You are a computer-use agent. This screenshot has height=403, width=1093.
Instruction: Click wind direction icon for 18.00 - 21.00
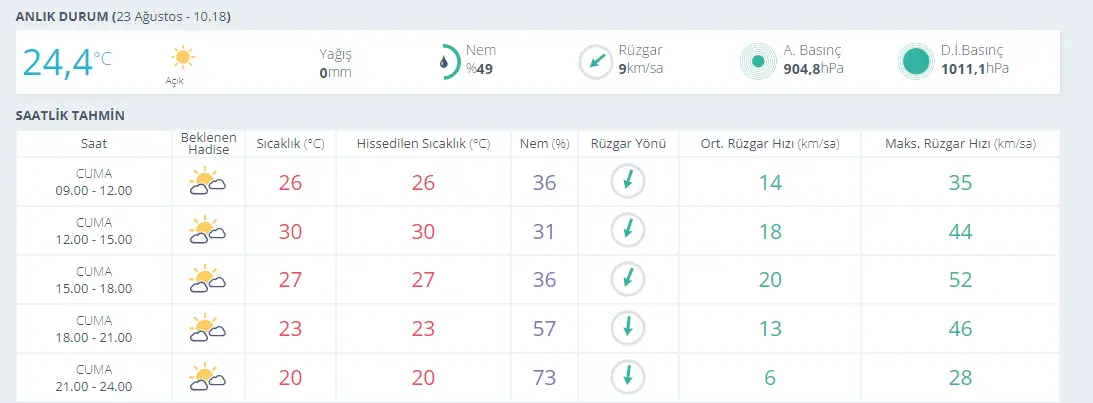click(628, 327)
